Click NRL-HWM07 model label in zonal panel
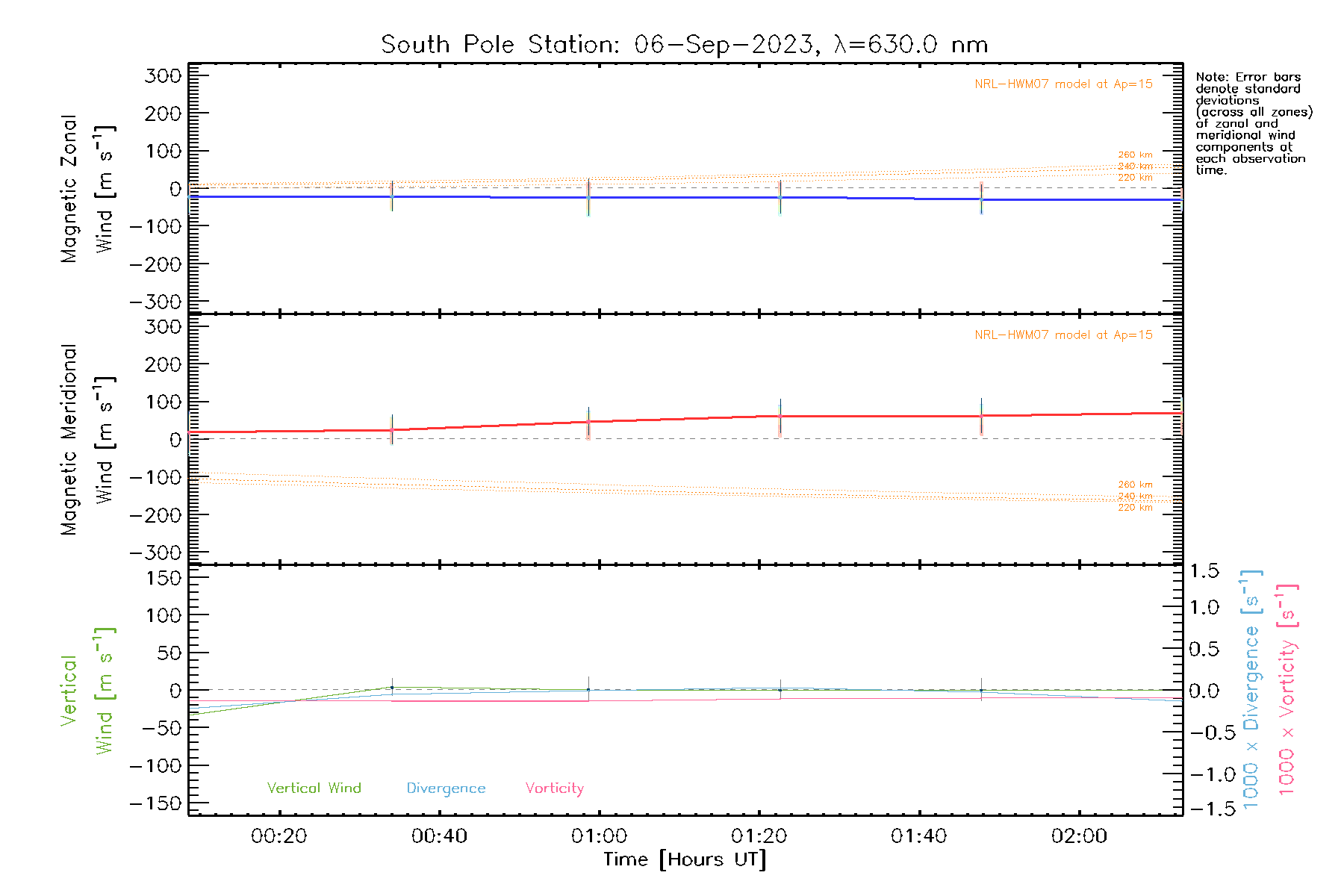Image resolution: width=1344 pixels, height=896 pixels. 1063,84
